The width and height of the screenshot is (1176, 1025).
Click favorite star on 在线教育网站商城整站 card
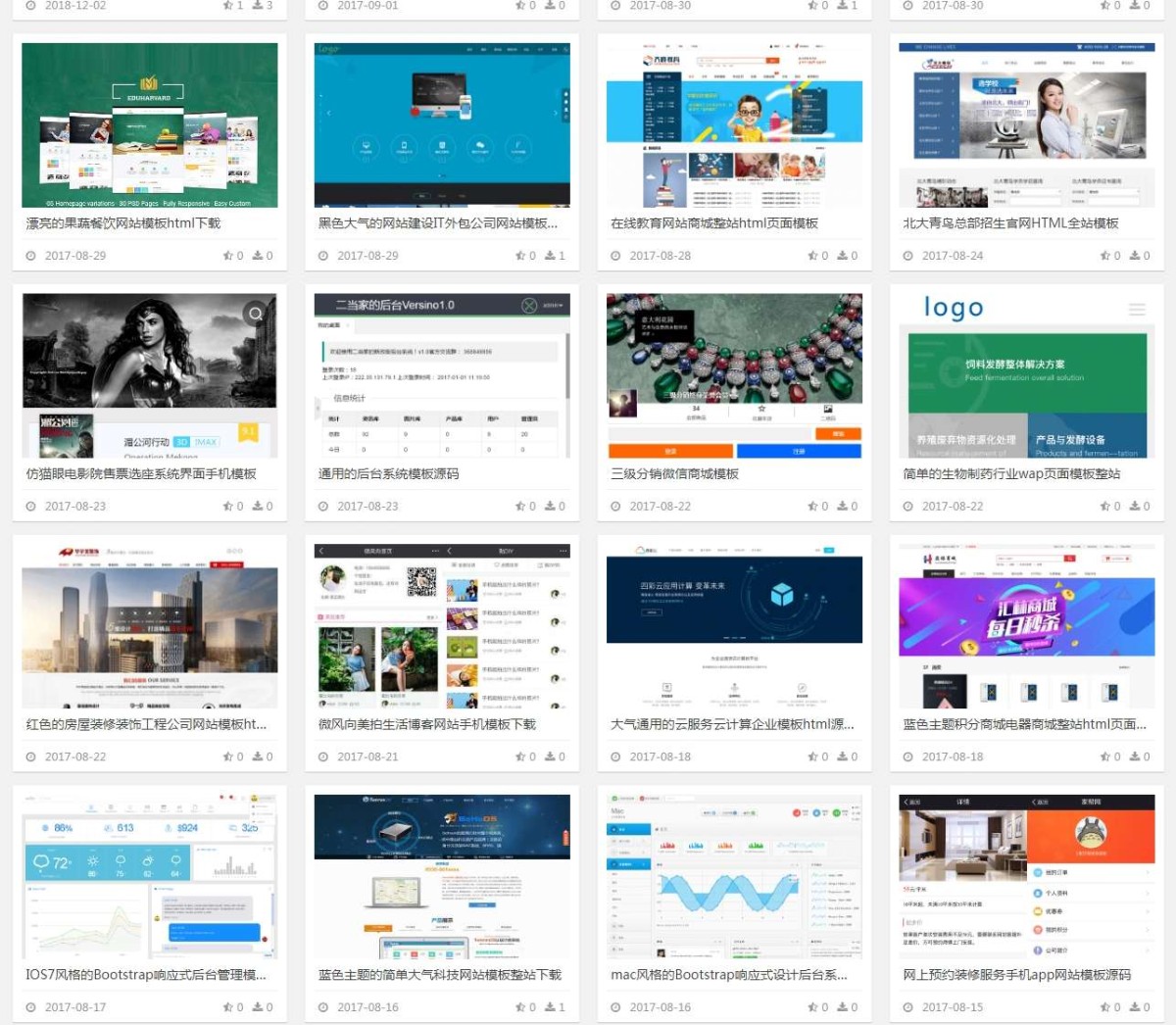812,256
